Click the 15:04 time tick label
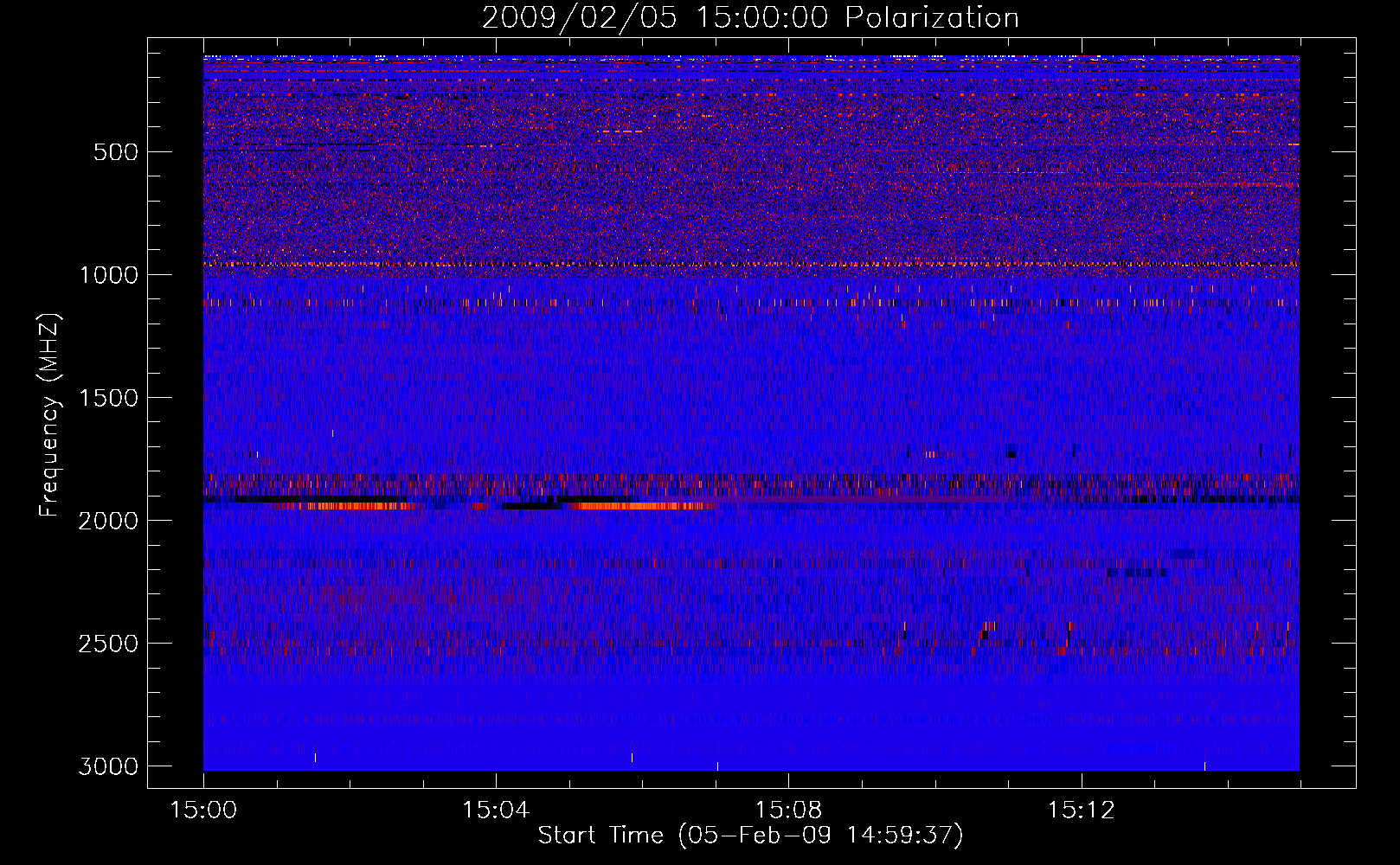This screenshot has height=865, width=1400. (496, 811)
